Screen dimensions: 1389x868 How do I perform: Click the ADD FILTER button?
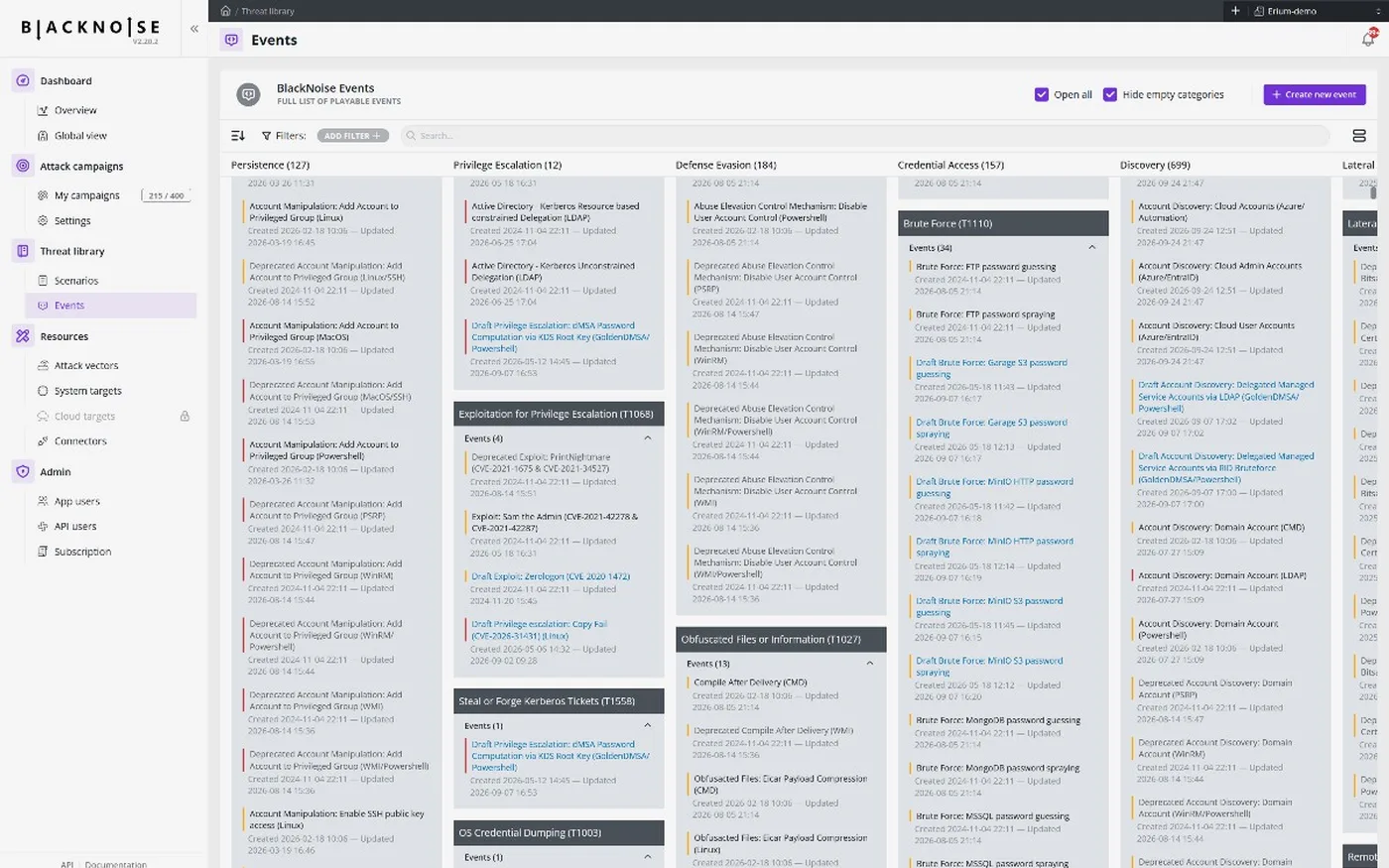point(352,136)
